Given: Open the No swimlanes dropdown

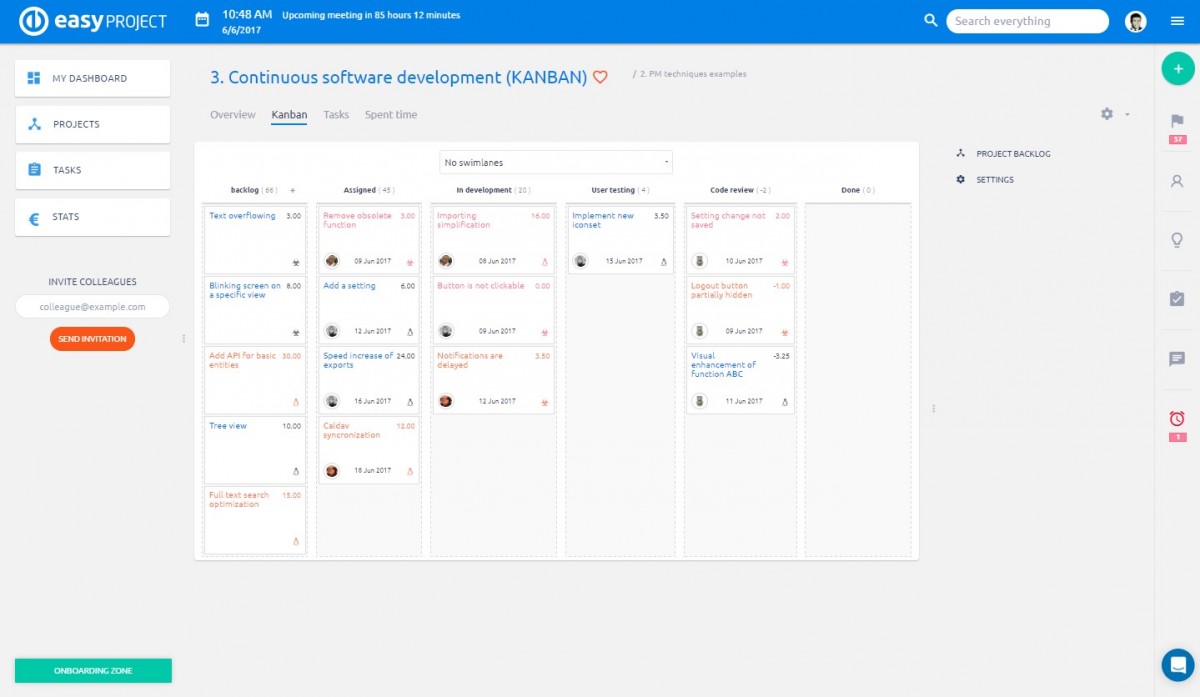Looking at the screenshot, I should coord(556,161).
